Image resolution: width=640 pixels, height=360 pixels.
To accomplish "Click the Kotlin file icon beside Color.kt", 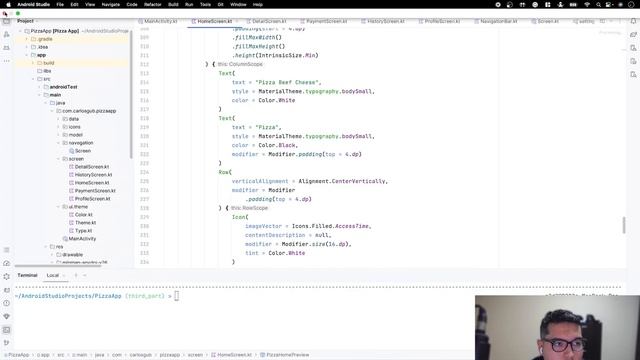I will click(x=71, y=215).
